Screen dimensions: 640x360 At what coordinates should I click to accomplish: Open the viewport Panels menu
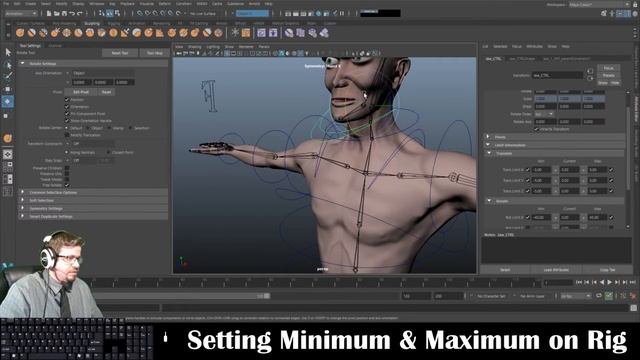[x=264, y=47]
